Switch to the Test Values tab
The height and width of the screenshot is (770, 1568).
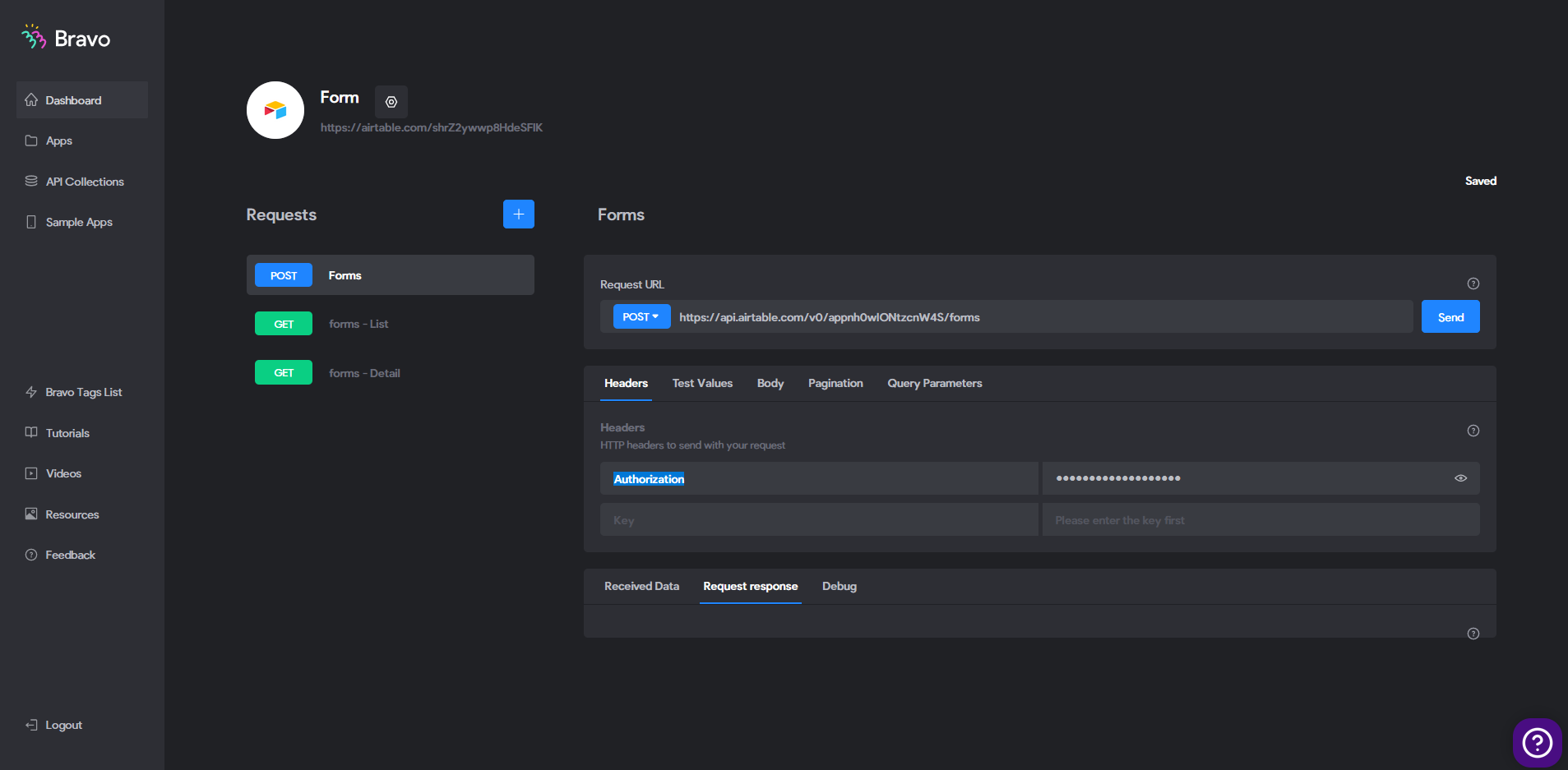(702, 383)
